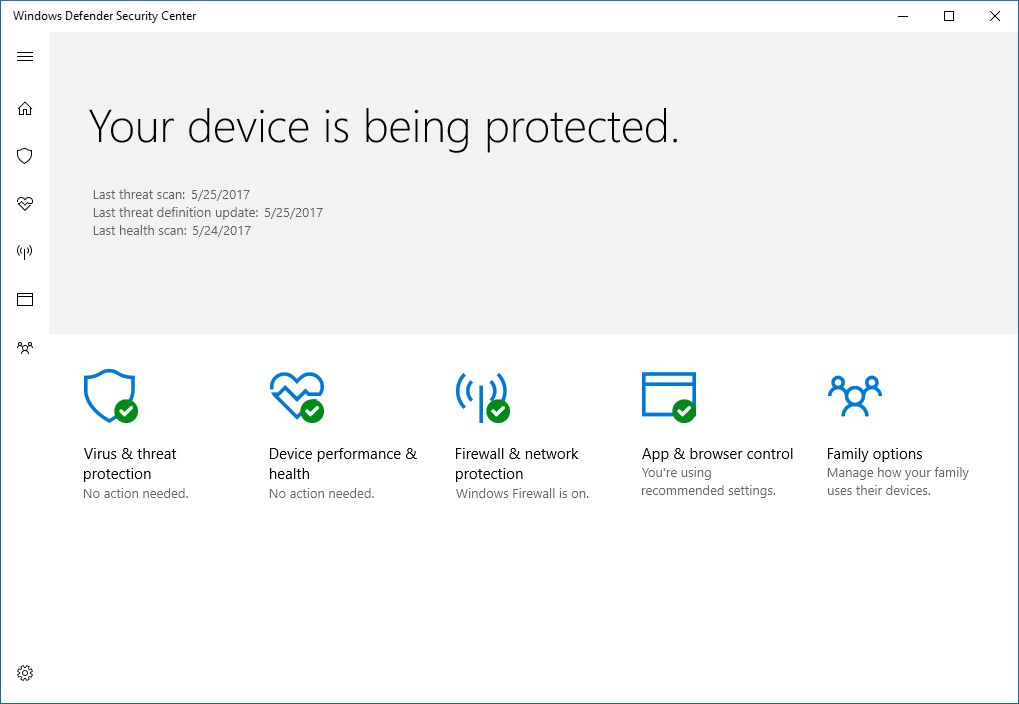Image resolution: width=1019 pixels, height=704 pixels.
Task: Maximize the Windows Defender Security Center window
Action: tap(949, 16)
